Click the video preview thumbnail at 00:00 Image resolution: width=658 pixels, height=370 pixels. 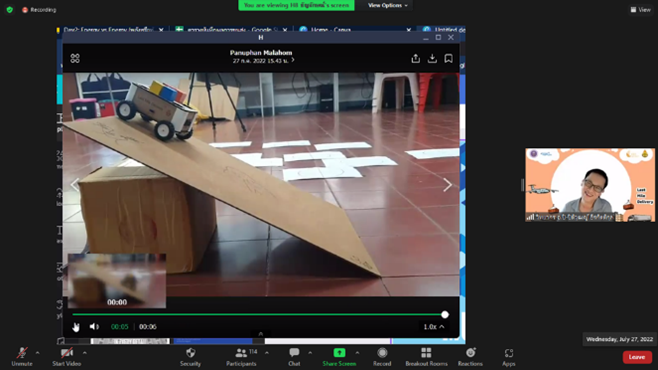click(117, 281)
